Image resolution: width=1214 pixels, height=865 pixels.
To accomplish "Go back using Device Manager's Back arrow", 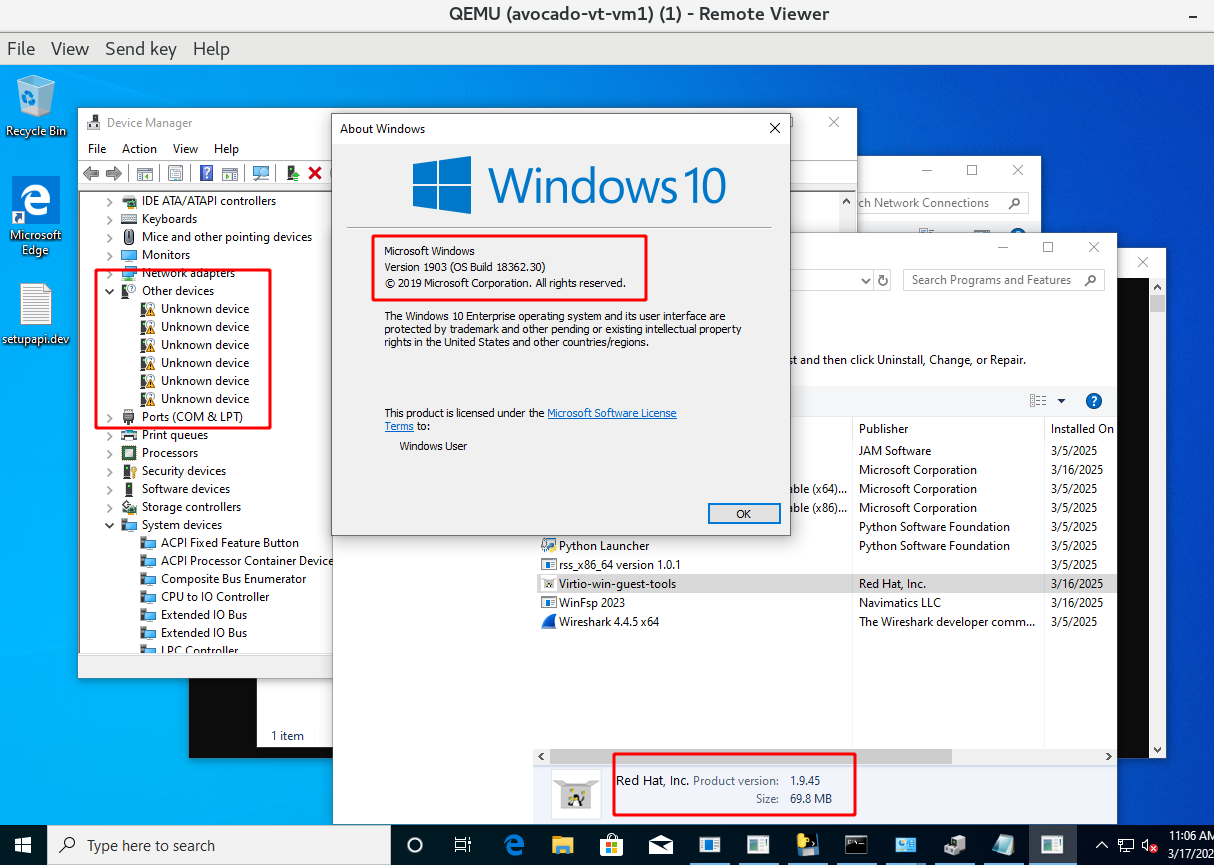I will click(x=92, y=173).
